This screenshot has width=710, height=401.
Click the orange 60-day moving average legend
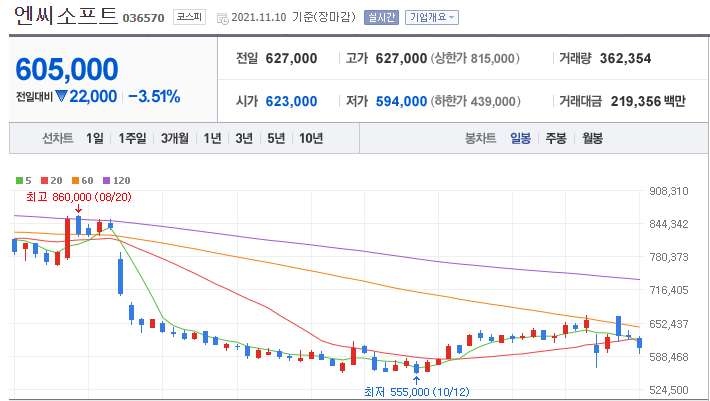coord(82,181)
